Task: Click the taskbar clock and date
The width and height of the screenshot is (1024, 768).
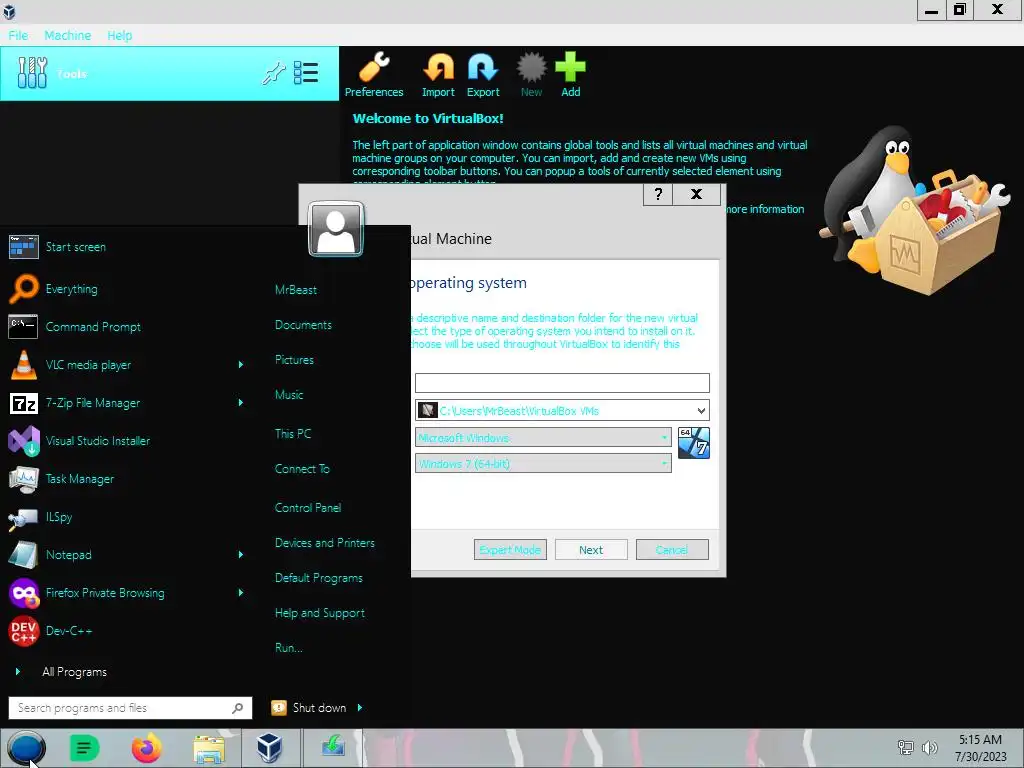Action: (x=980, y=748)
